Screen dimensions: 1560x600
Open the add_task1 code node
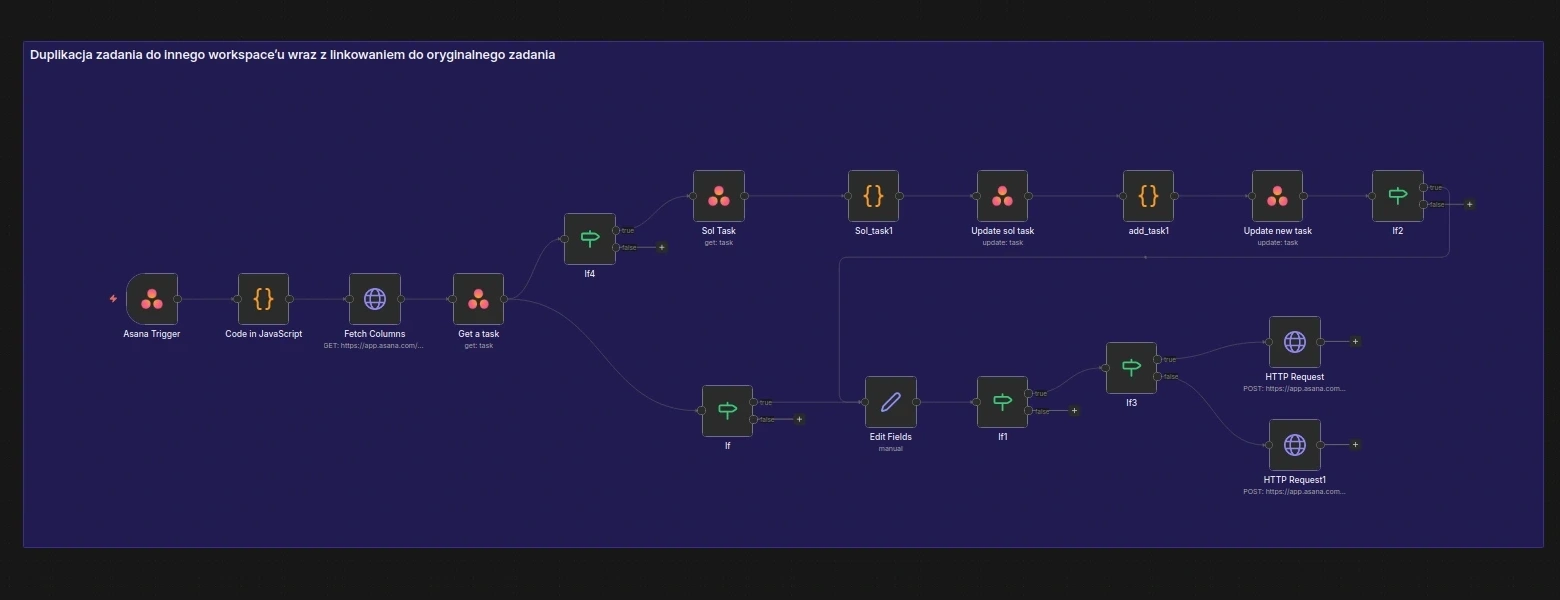1148,195
